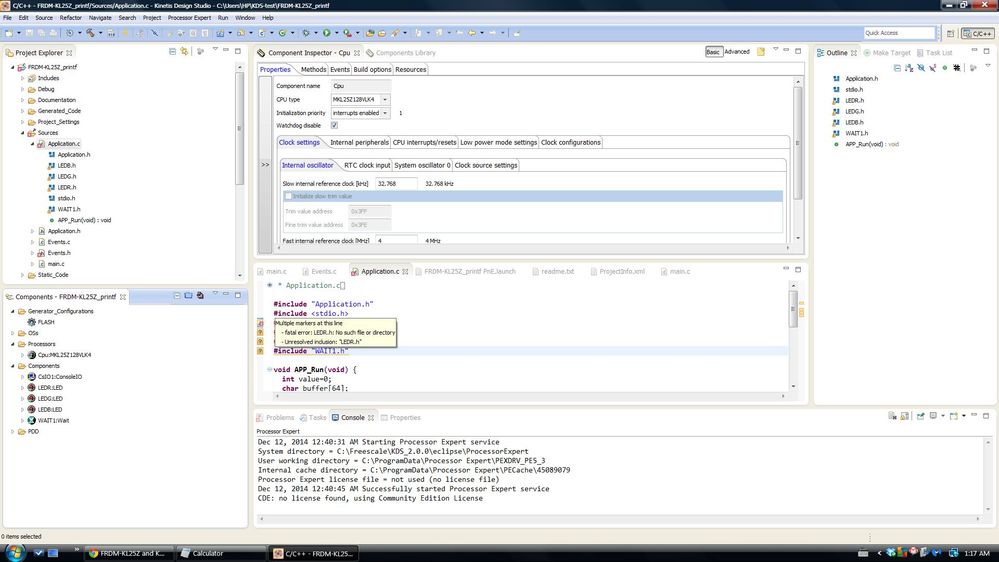999x562 pixels.
Task: Click the green dot filter icon in Outline
Action: pos(945,68)
